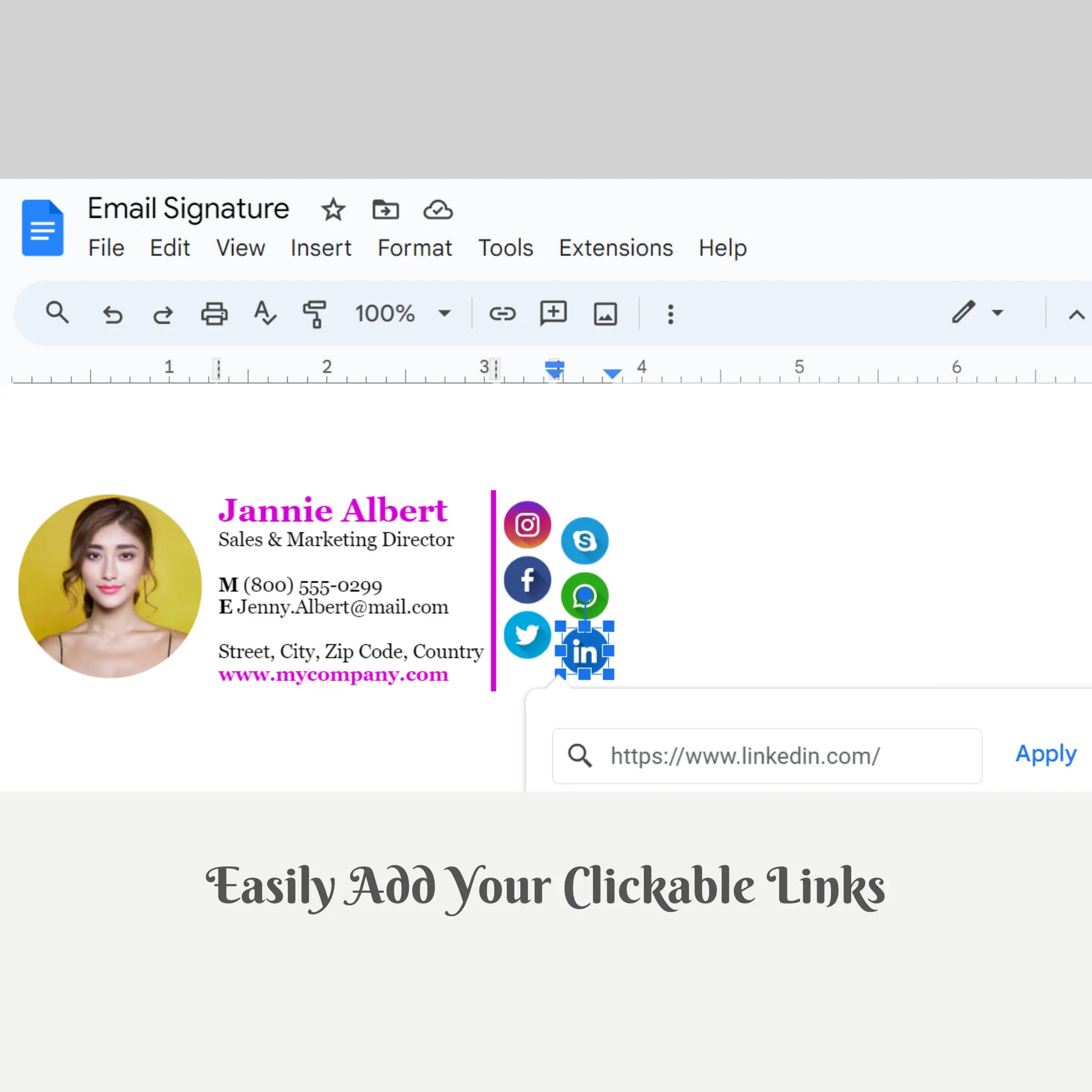The image size is (1092, 1092).
Task: Click the move to folder icon
Action: (x=386, y=210)
